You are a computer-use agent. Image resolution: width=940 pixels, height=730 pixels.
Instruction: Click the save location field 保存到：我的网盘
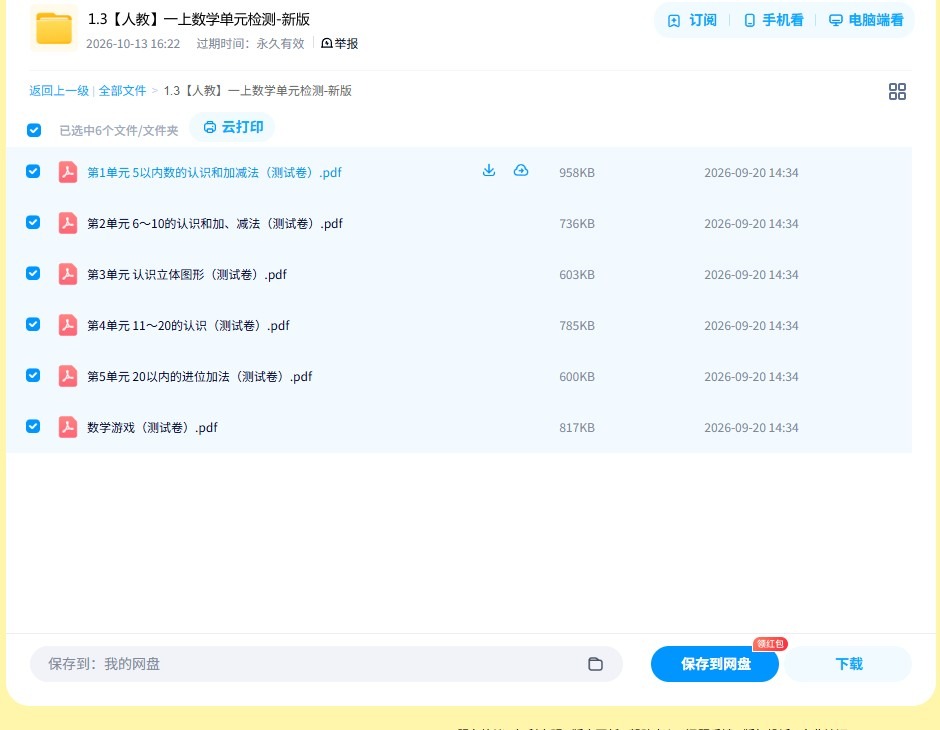tap(326, 664)
